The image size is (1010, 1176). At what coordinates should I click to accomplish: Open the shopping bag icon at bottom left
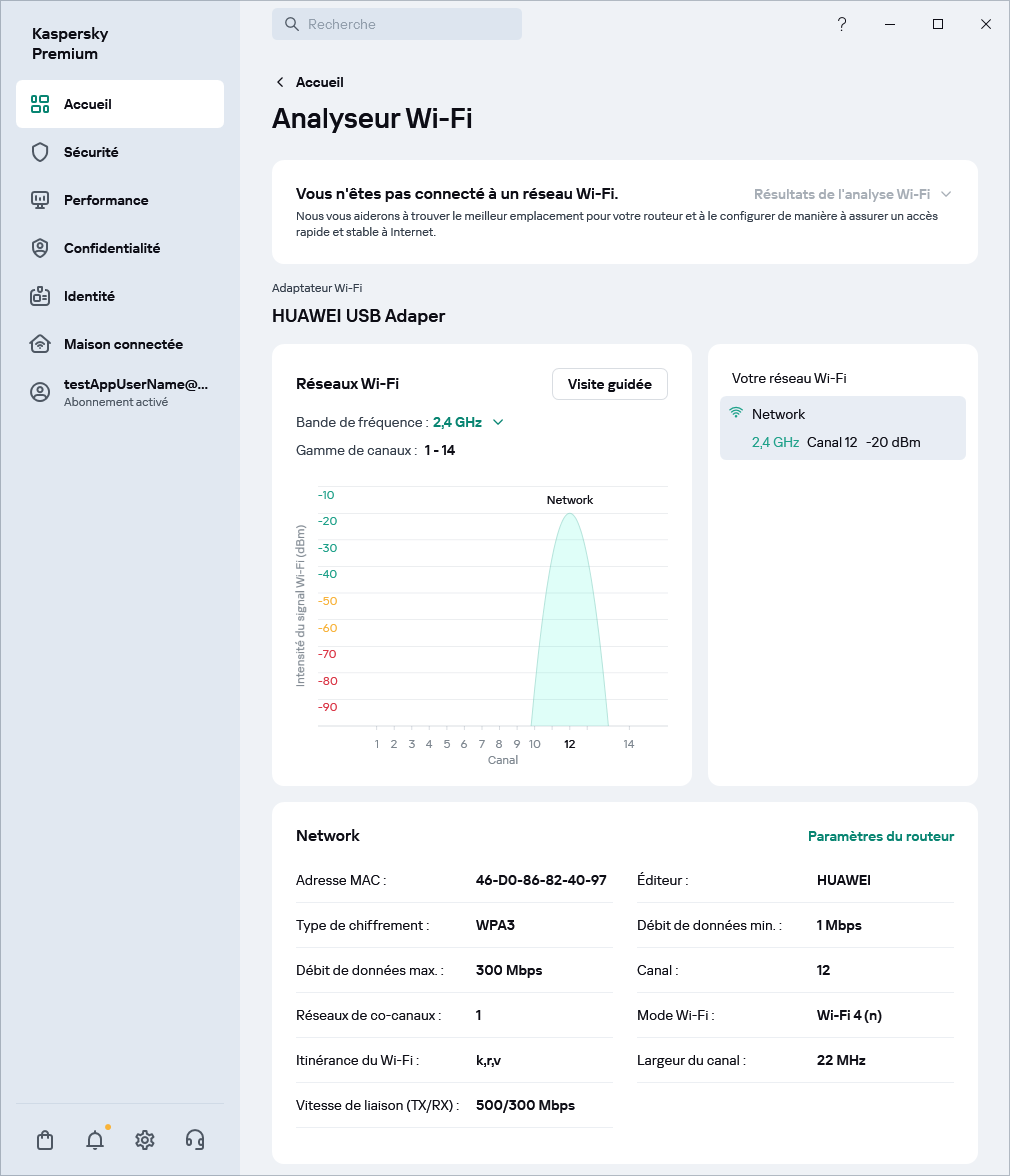pos(44,1140)
